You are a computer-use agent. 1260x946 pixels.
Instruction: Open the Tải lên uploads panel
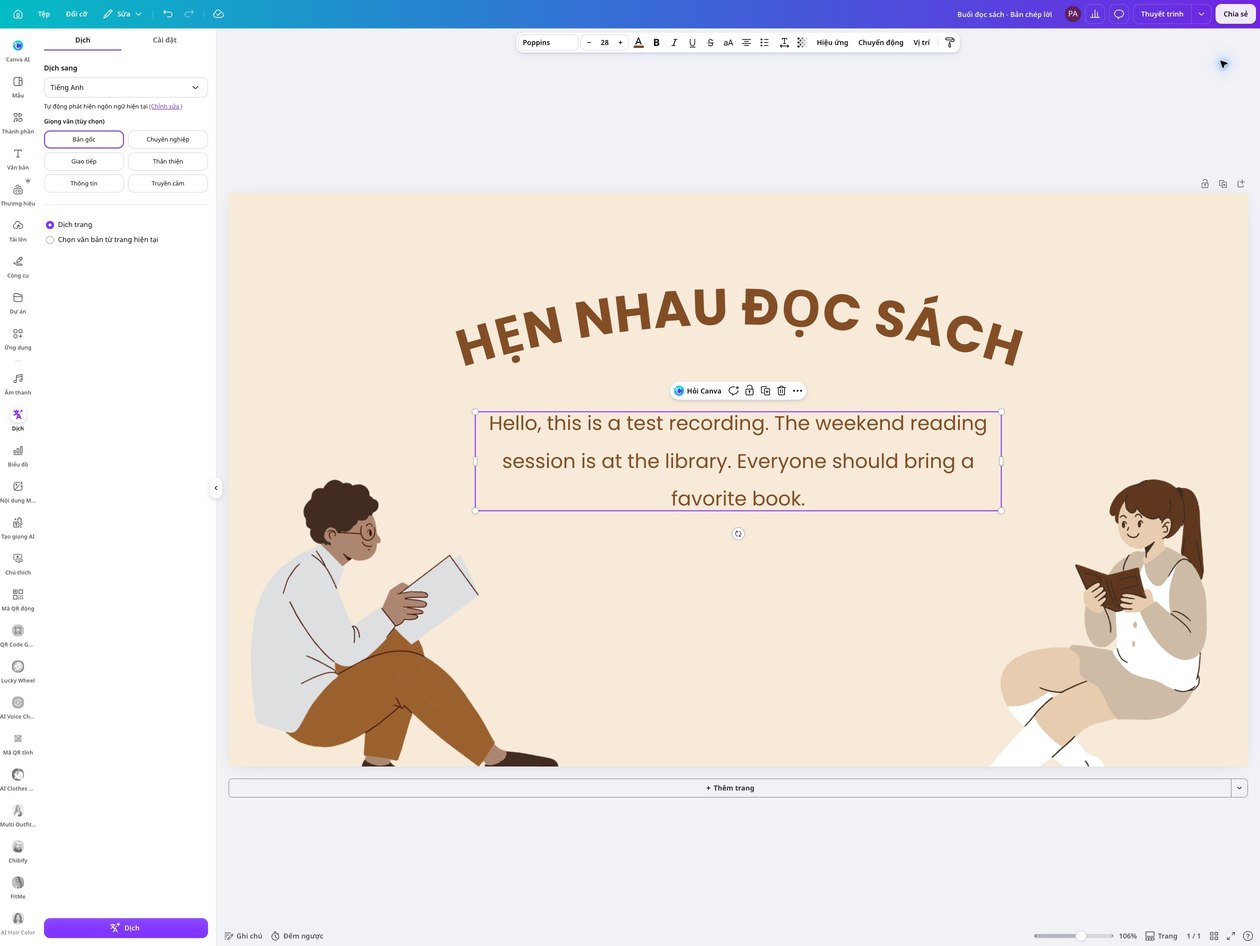[18, 231]
